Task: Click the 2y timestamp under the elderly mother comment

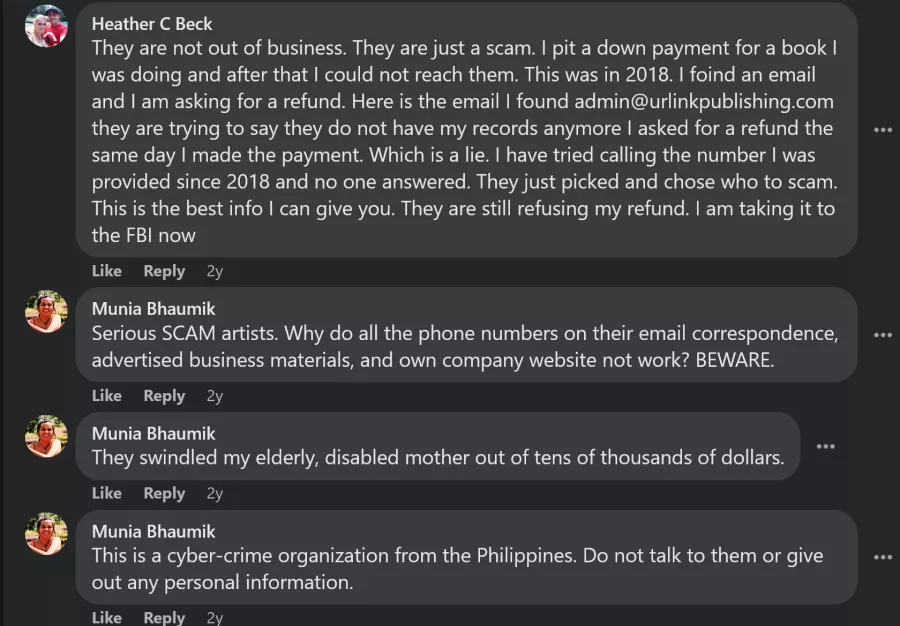Action: tap(215, 493)
